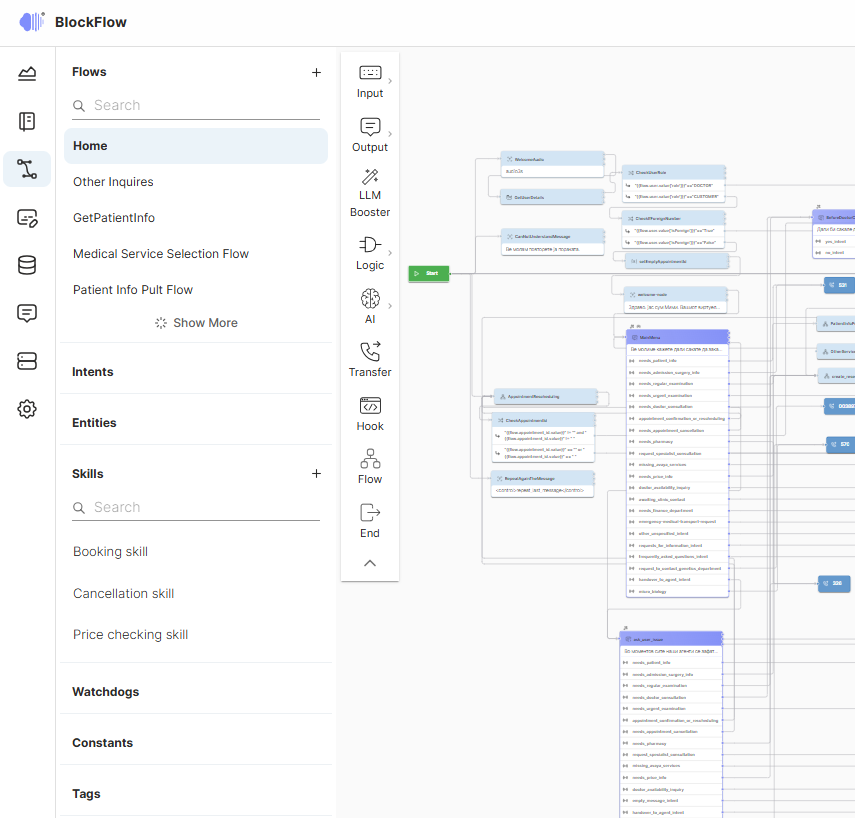Select the CheckIfForeignNumber node header
The height and width of the screenshot is (818, 855).
click(x=673, y=218)
